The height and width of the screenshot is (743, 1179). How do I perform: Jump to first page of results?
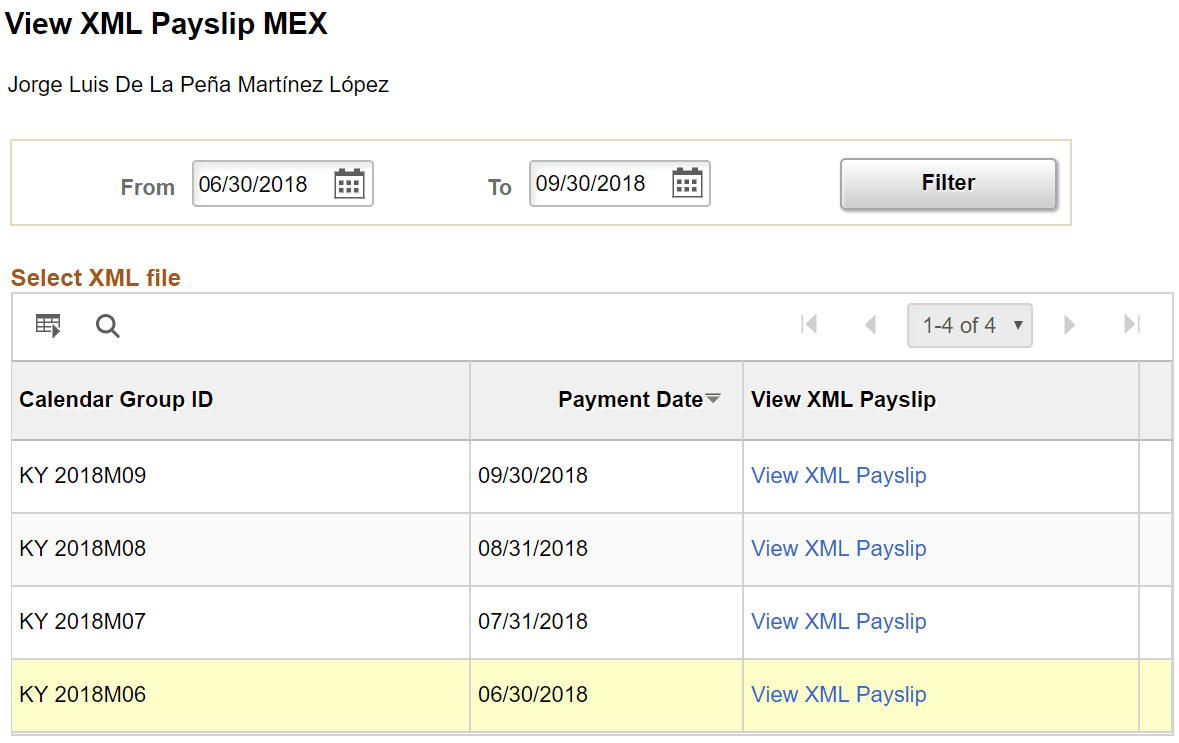coord(810,324)
